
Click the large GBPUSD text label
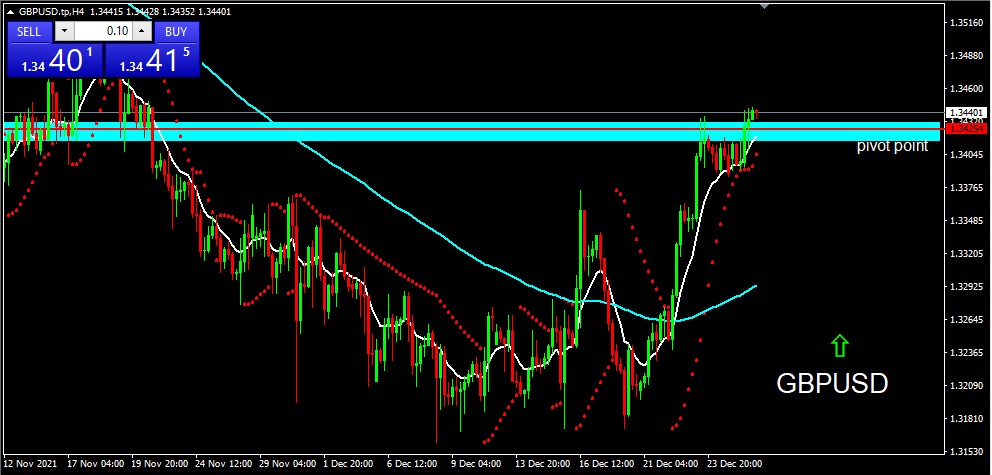(832, 383)
